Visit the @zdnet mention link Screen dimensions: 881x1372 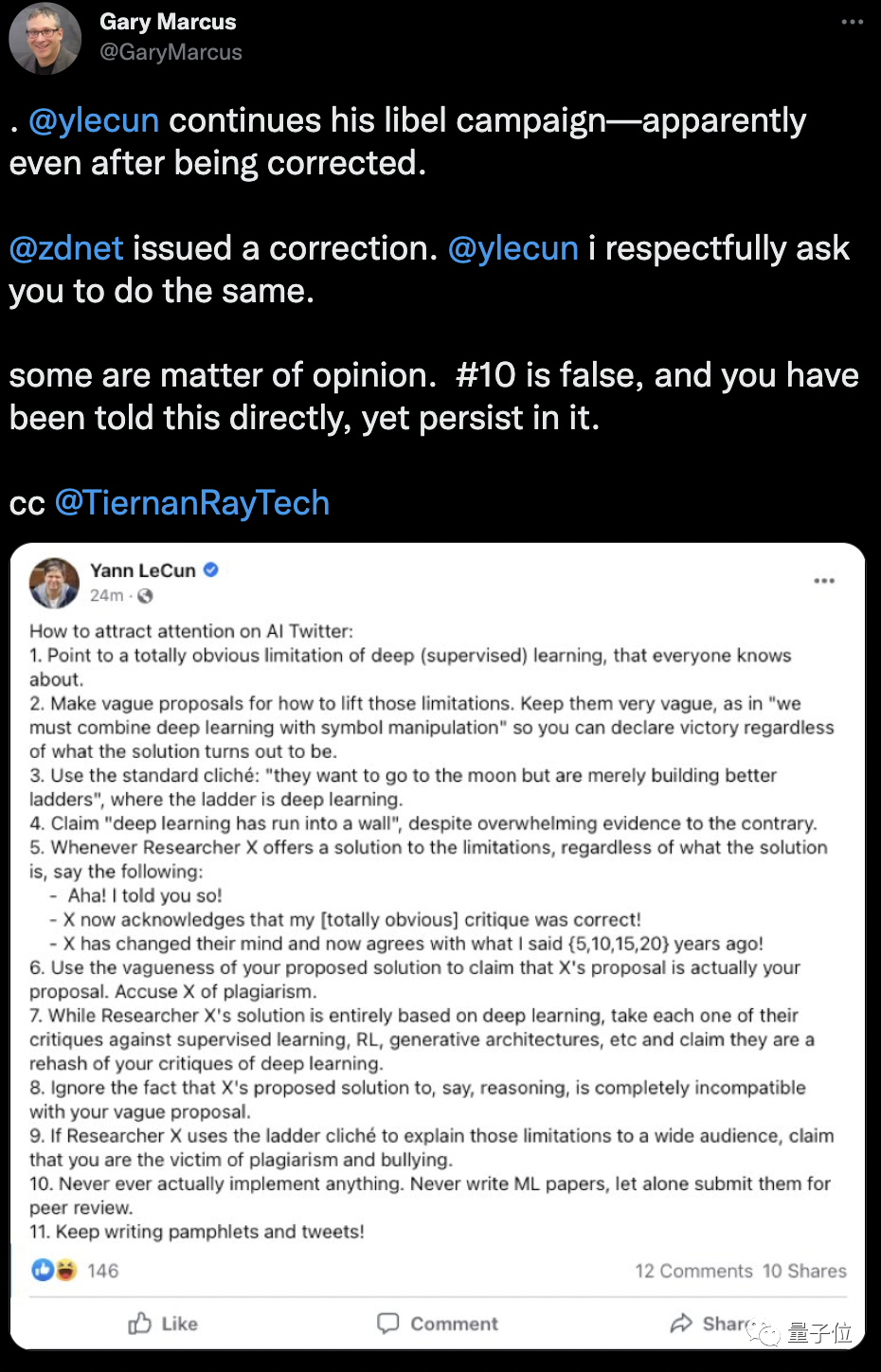(66, 248)
